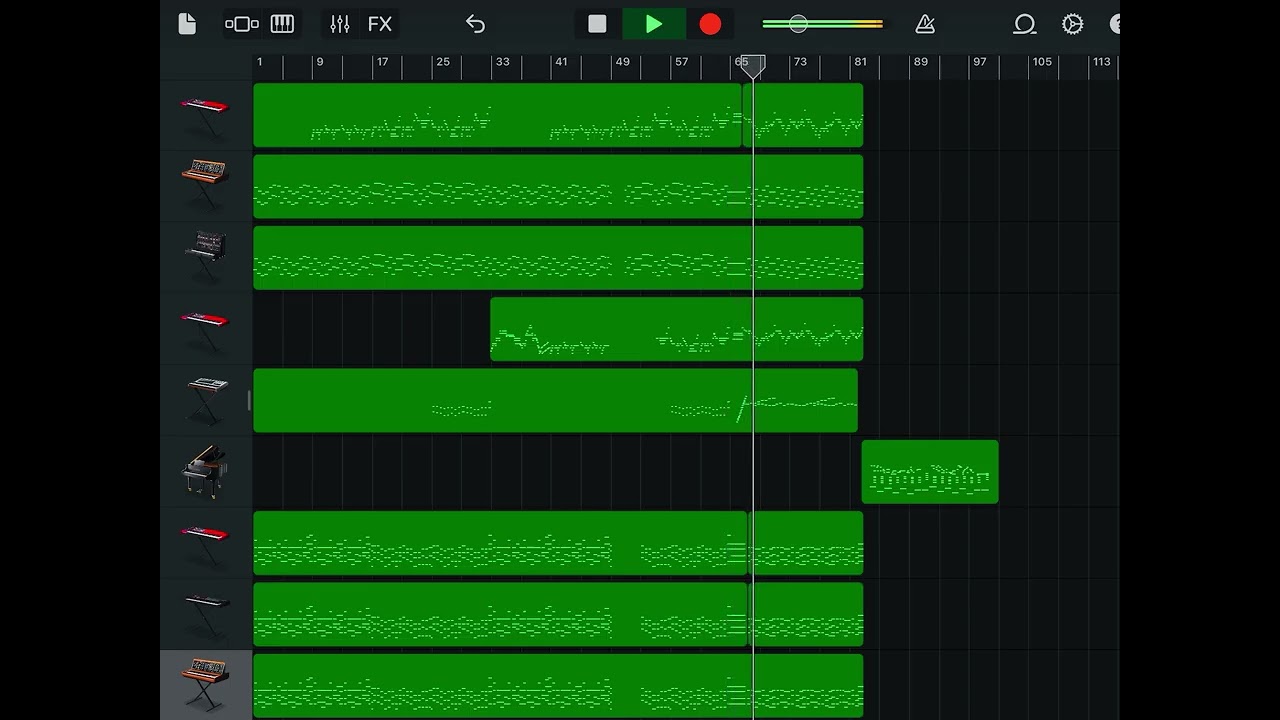Select the third track's black modular synth icon
The width and height of the screenshot is (1280, 720).
[x=205, y=257]
